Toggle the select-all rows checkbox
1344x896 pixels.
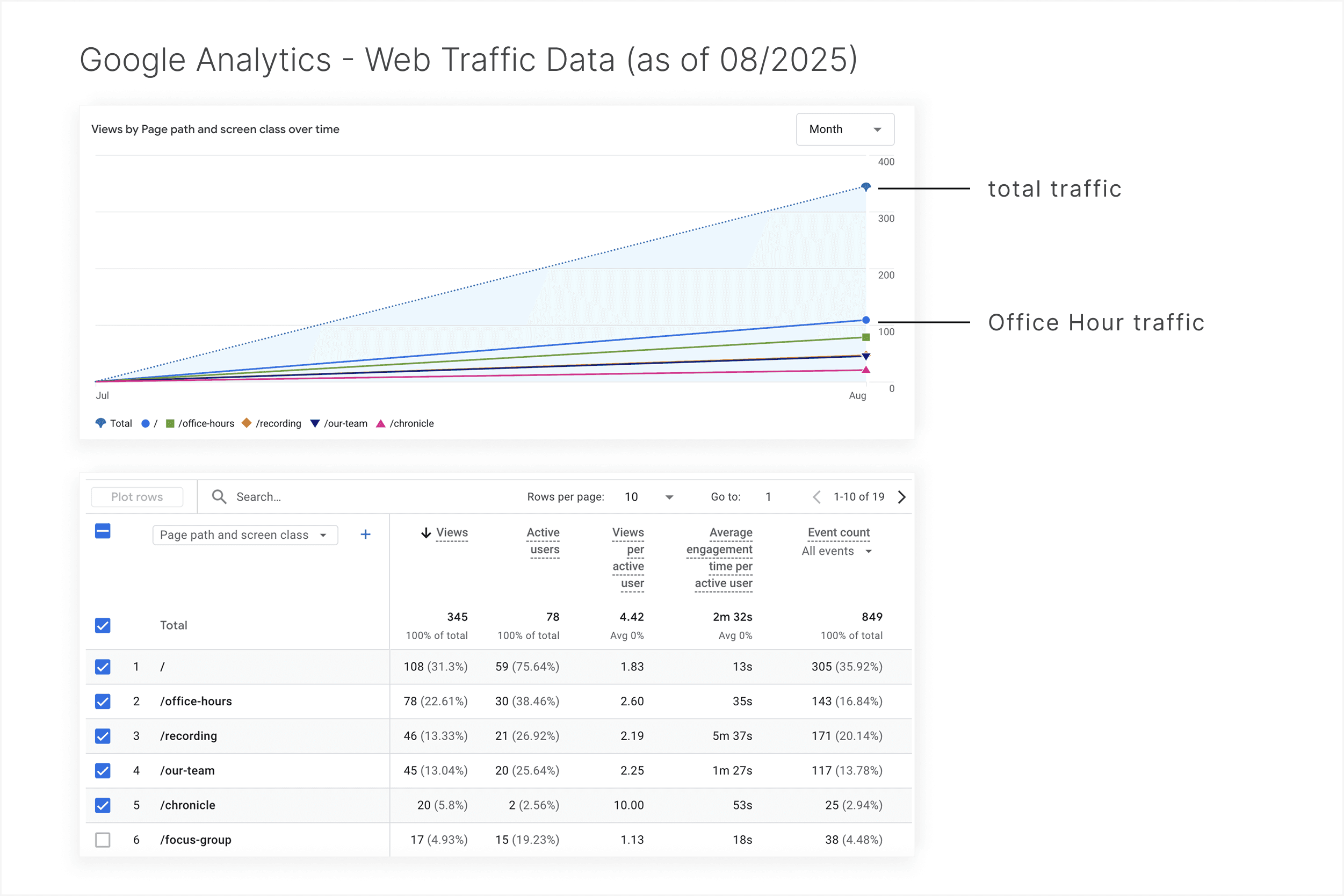(103, 531)
